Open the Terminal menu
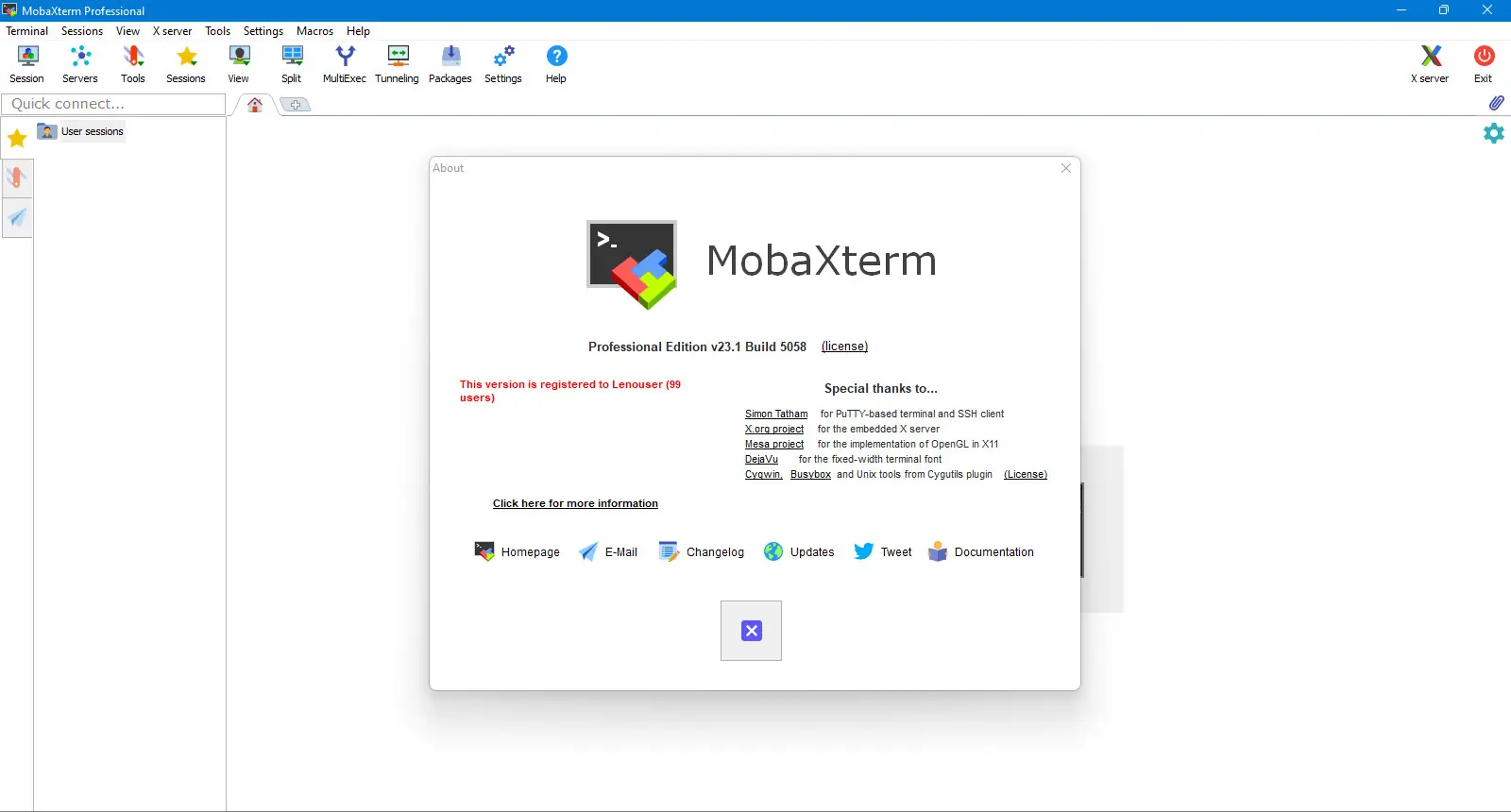Image resolution: width=1511 pixels, height=812 pixels. pos(27,31)
